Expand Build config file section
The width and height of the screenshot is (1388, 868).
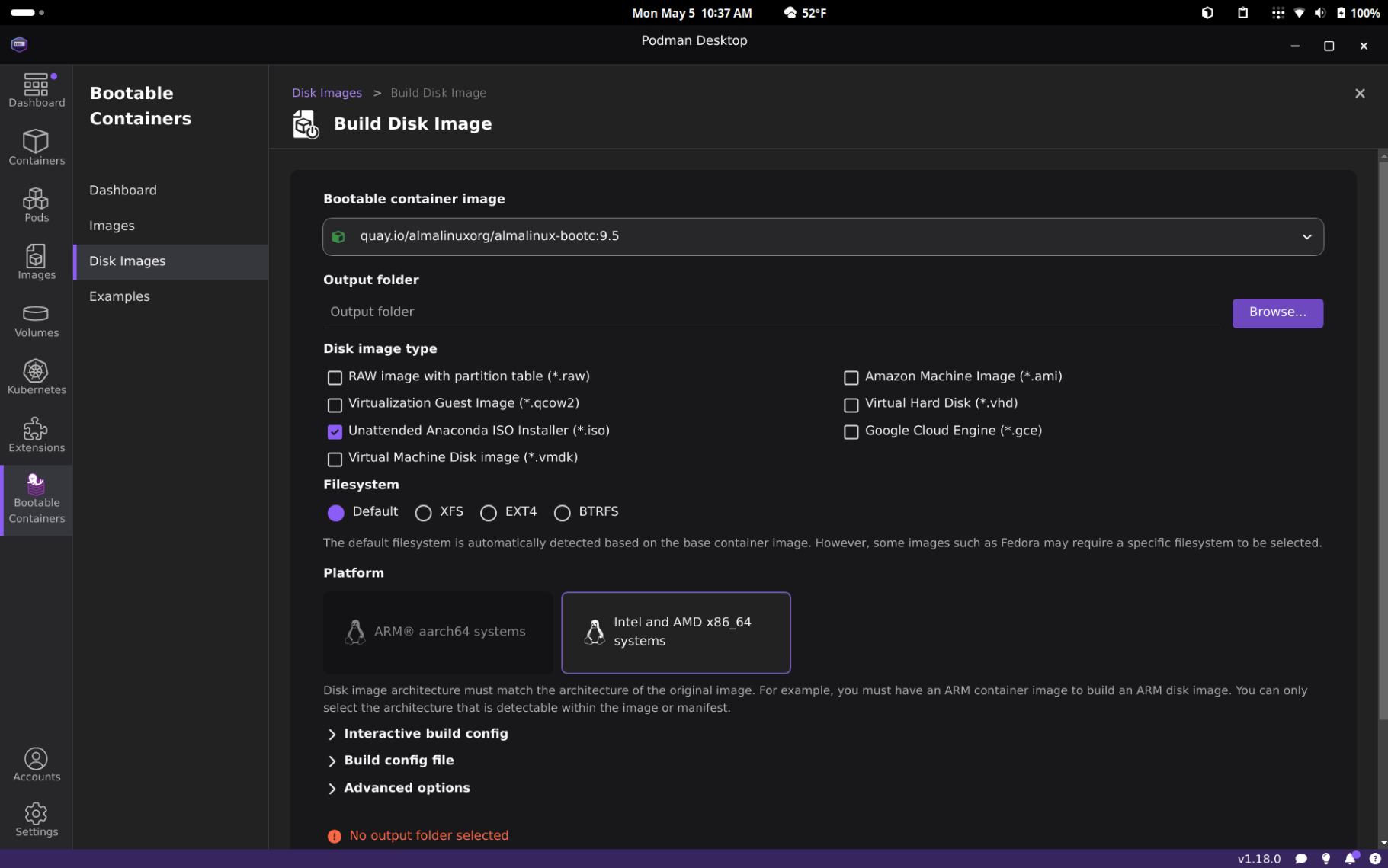pyautogui.click(x=391, y=761)
